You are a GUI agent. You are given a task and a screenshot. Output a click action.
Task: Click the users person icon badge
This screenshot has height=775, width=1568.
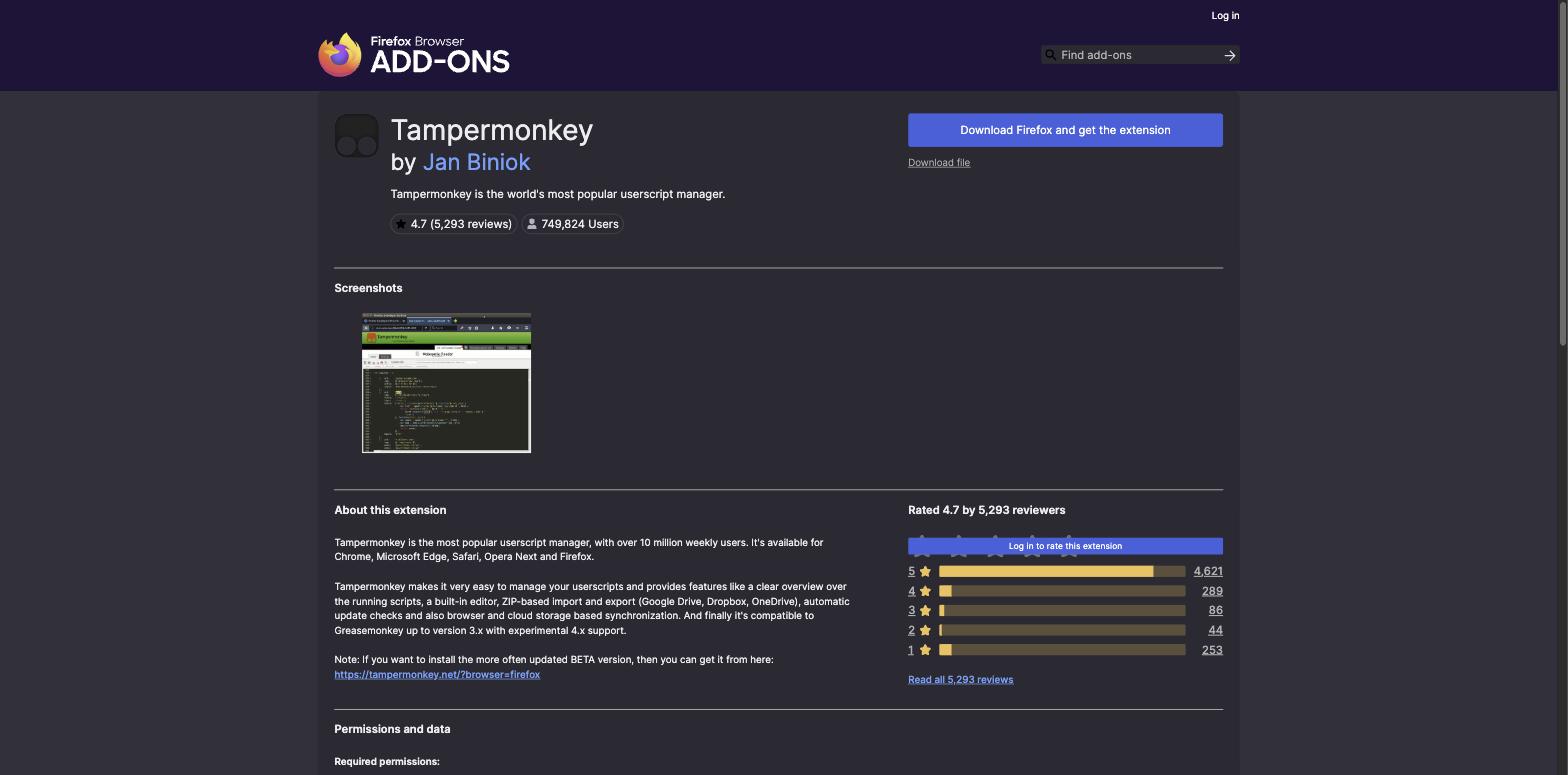[x=532, y=224]
